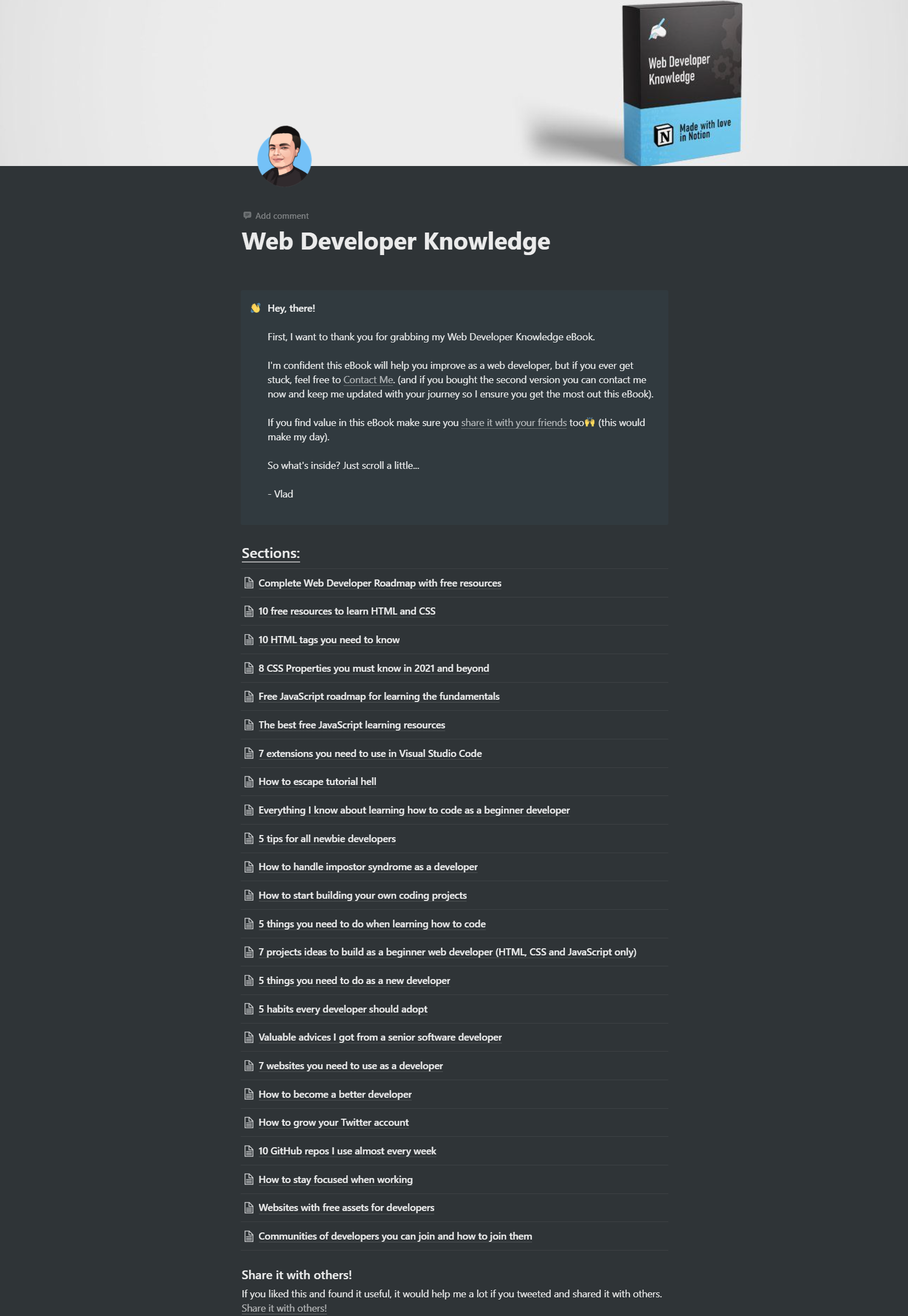Click the page icon next to How to grow your Twitter account
The image size is (908, 1316).
tap(248, 1122)
